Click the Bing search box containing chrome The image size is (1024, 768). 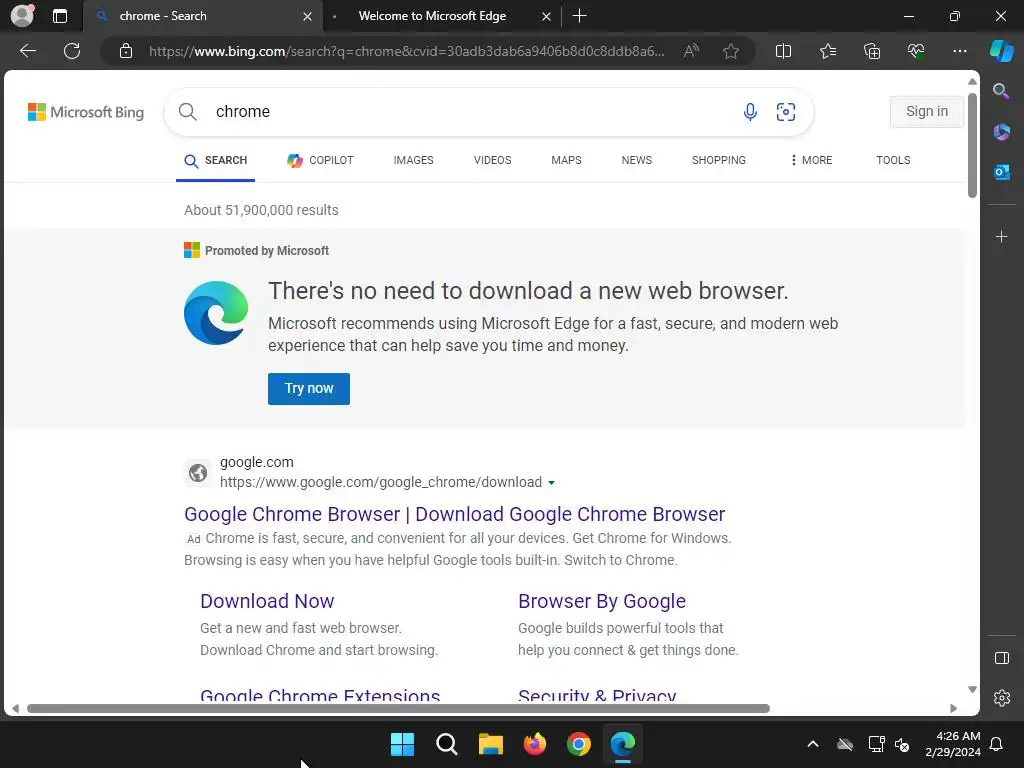tap(488, 112)
